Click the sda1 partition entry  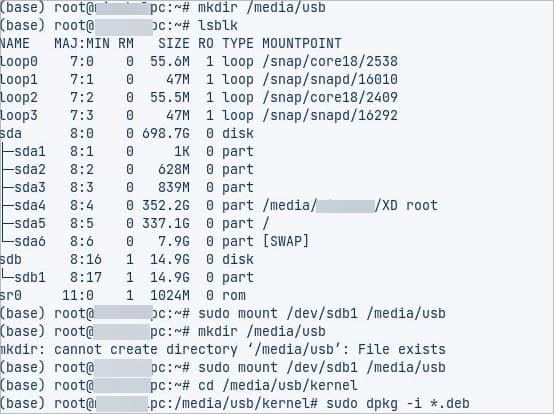(x=30, y=152)
